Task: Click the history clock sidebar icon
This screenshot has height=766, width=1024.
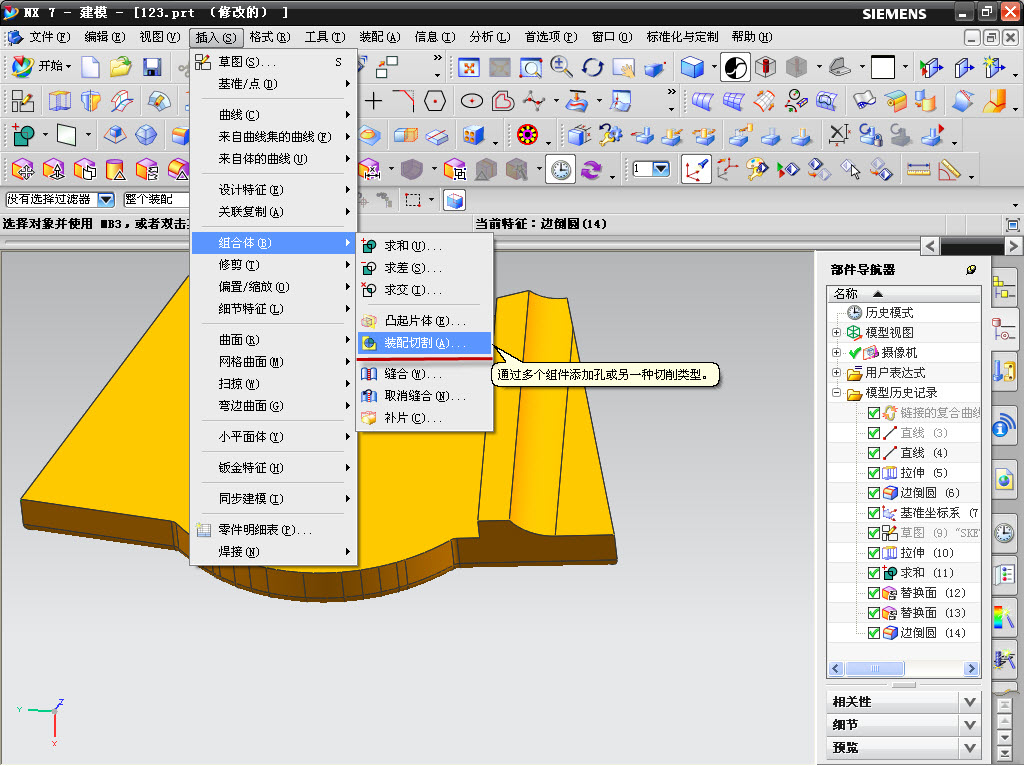Action: 1004,533
